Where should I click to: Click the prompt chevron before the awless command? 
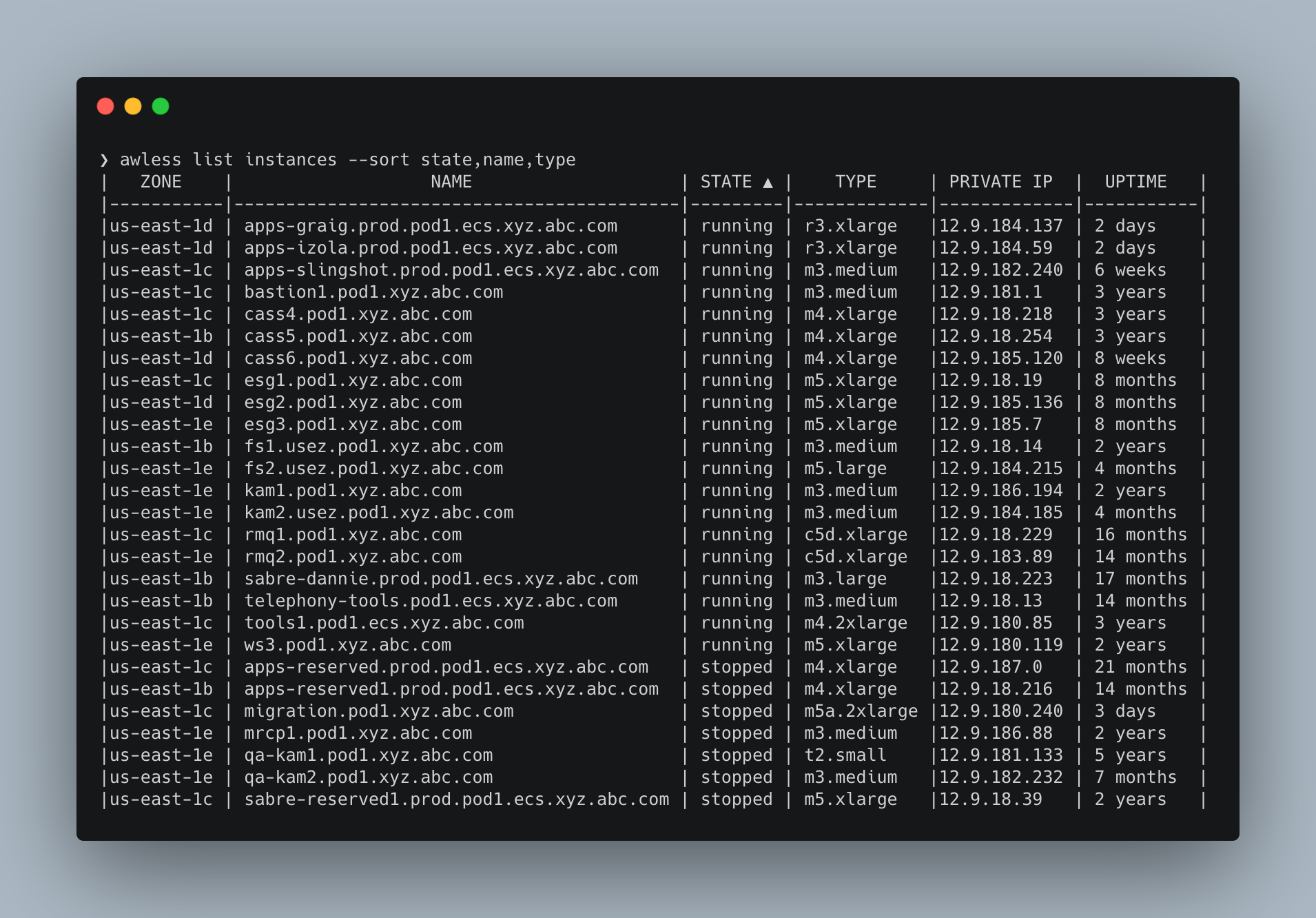pos(104,160)
